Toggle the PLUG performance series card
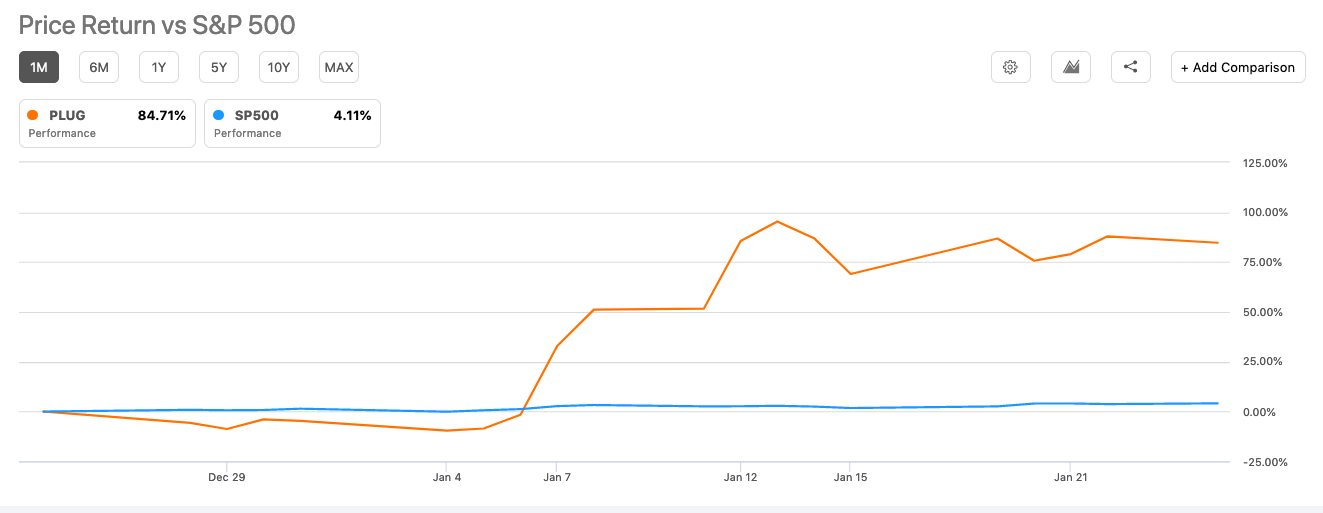The height and width of the screenshot is (513, 1323). [107, 123]
